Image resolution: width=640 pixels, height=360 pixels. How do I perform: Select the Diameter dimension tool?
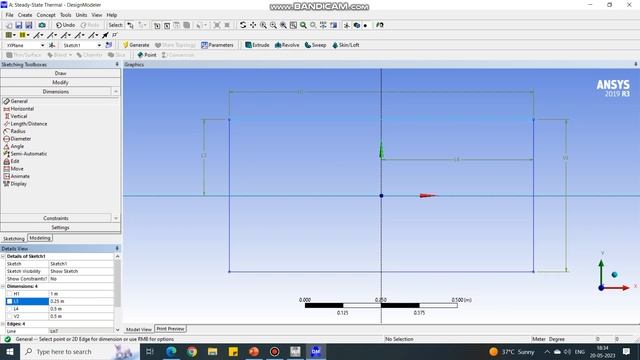click(x=17, y=139)
